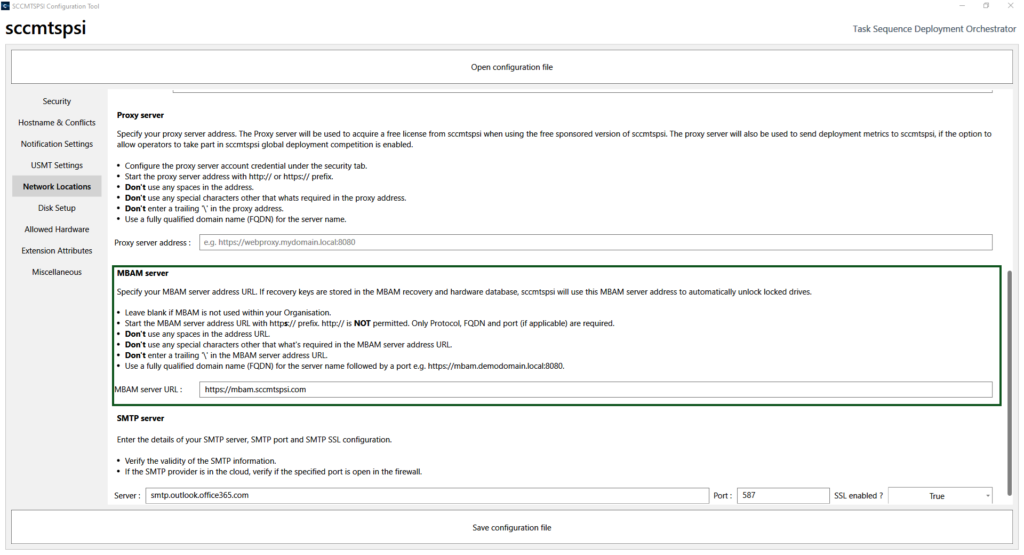Switch to Extension Attributes tab

57,251
